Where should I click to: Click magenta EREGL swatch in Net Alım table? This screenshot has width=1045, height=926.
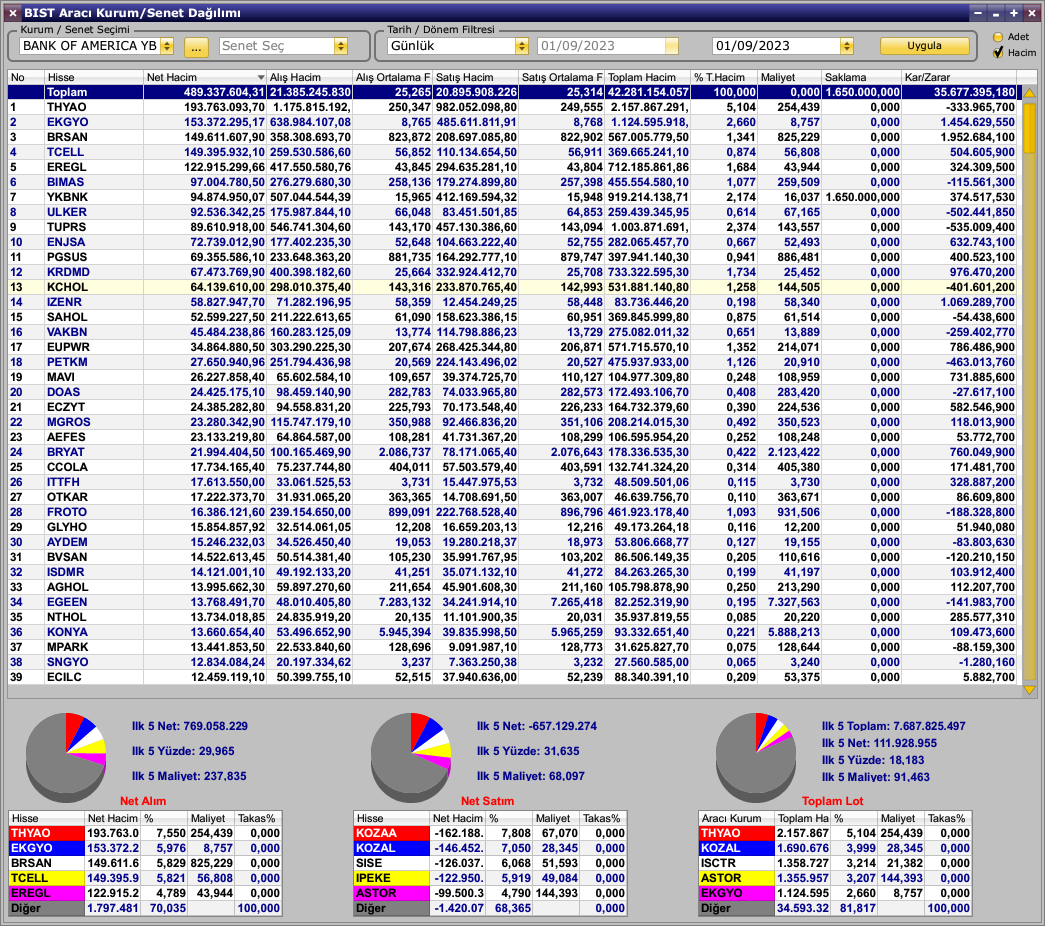pyautogui.click(x=47, y=893)
